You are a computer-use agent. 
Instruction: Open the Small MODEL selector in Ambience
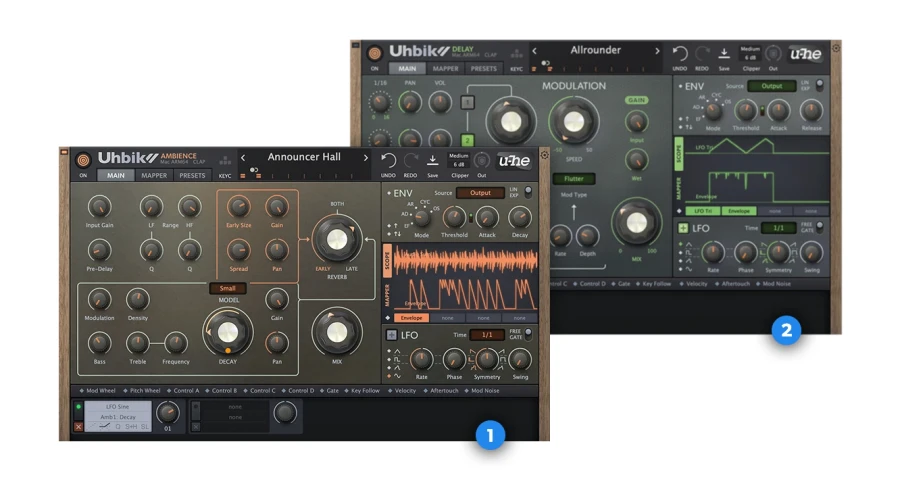pos(228,289)
